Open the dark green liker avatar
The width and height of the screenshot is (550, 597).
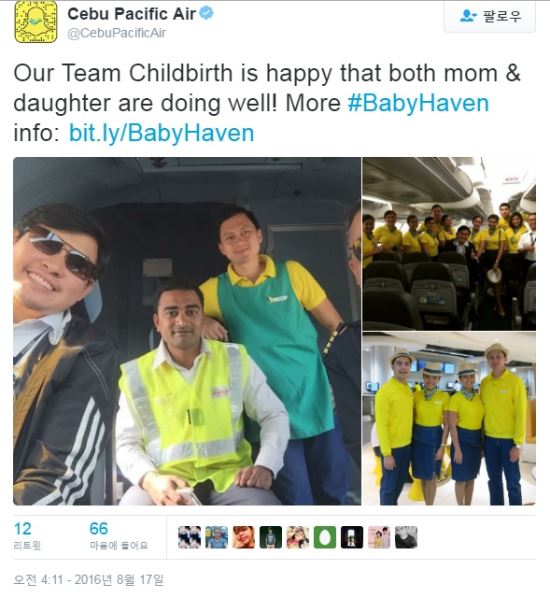(271, 537)
